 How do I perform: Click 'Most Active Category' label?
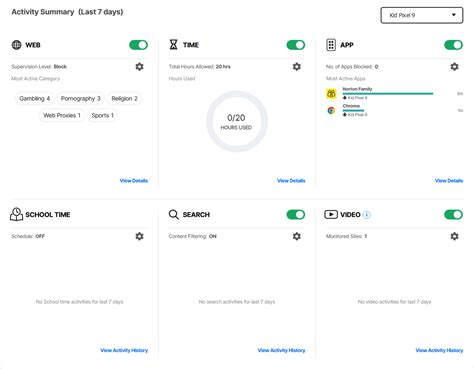click(36, 79)
